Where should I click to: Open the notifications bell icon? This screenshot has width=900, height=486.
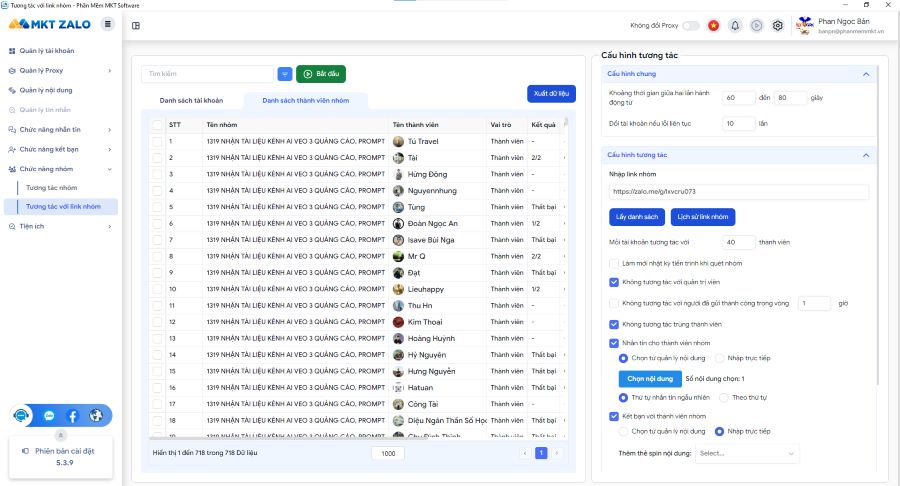[x=735, y=25]
